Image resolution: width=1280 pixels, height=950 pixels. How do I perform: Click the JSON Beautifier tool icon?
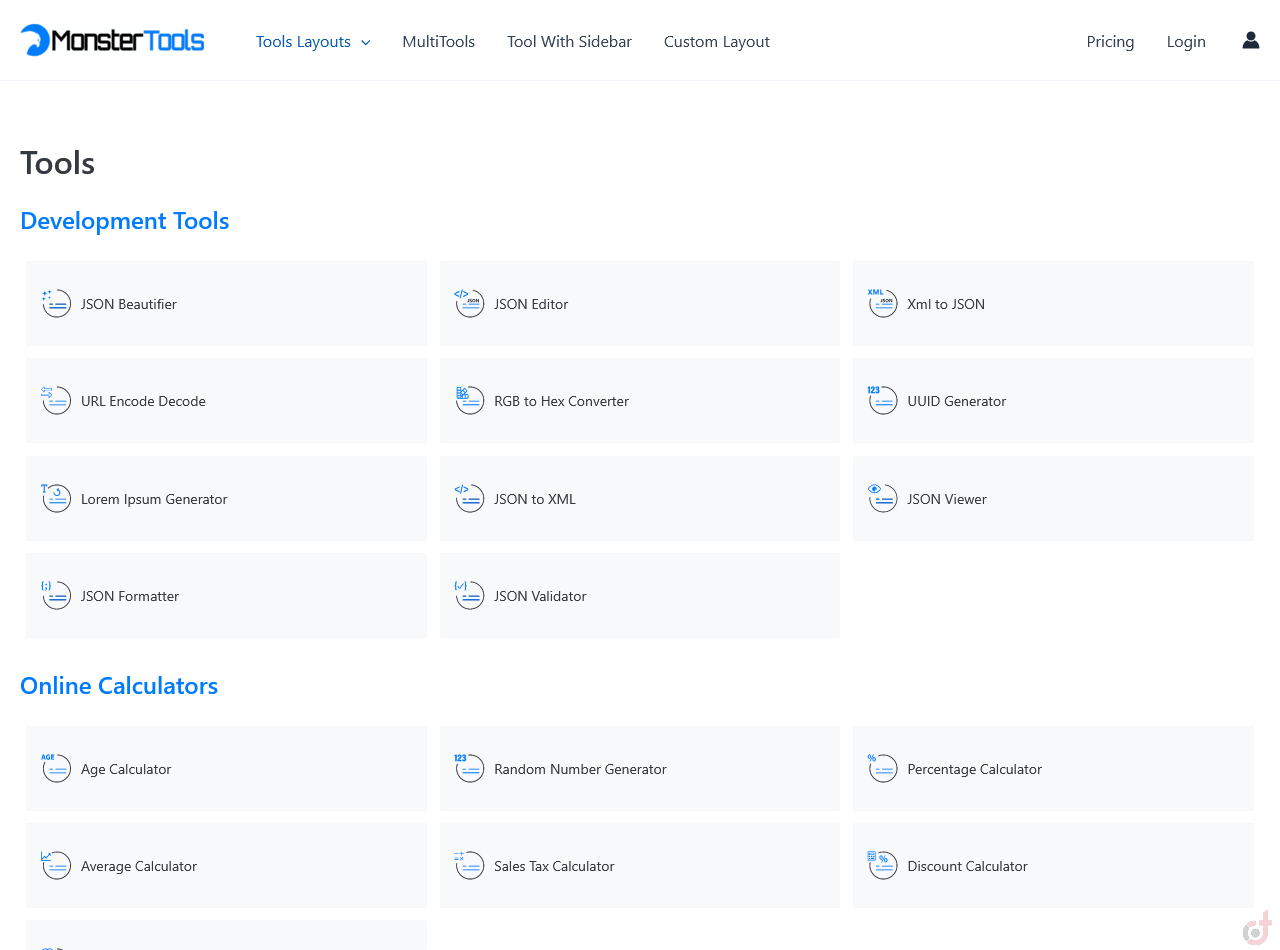click(x=56, y=304)
